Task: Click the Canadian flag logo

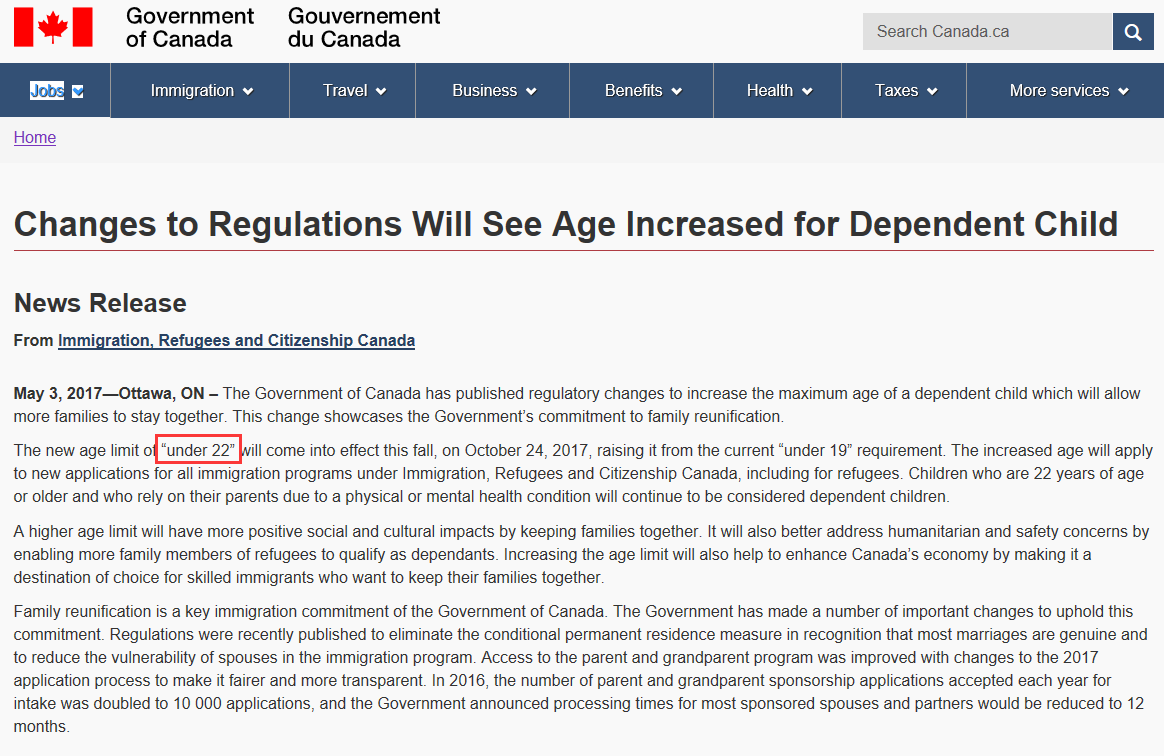Action: pyautogui.click(x=53, y=27)
